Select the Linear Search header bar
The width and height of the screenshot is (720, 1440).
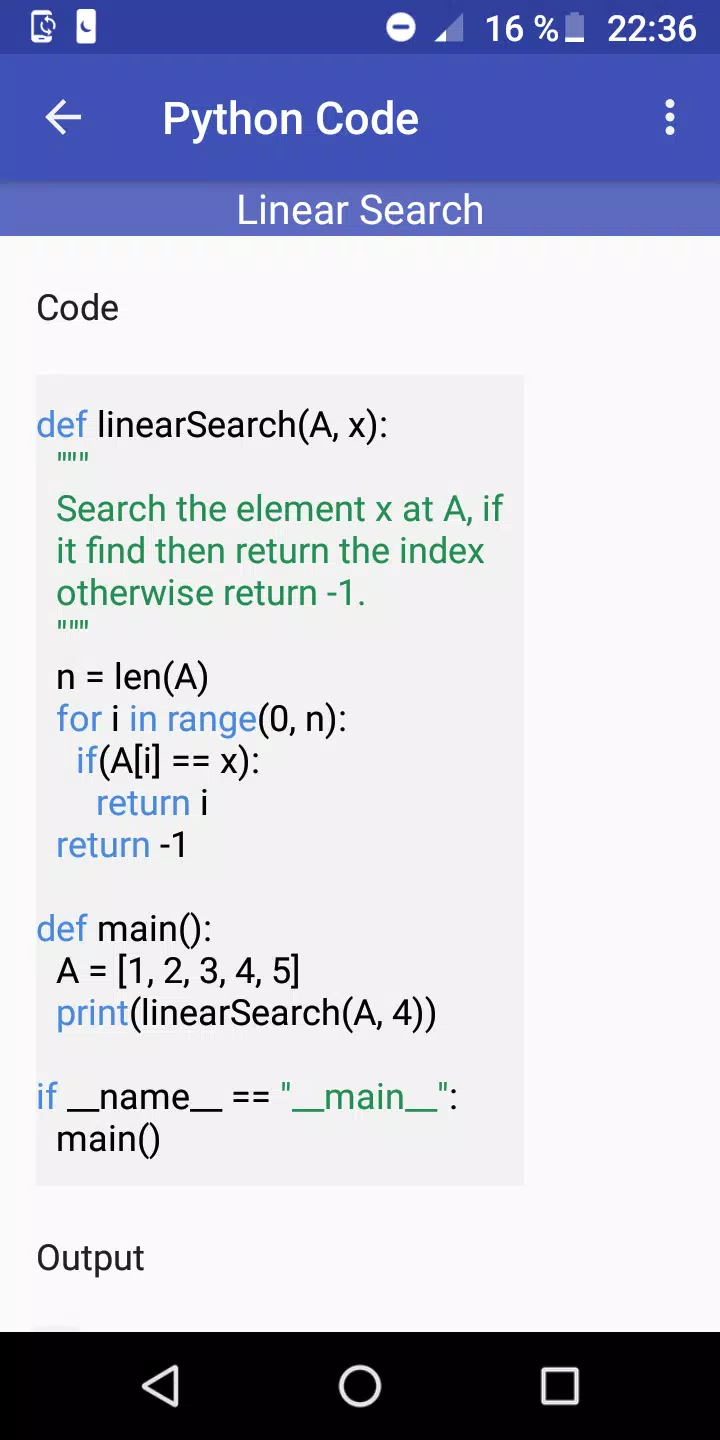coord(360,210)
